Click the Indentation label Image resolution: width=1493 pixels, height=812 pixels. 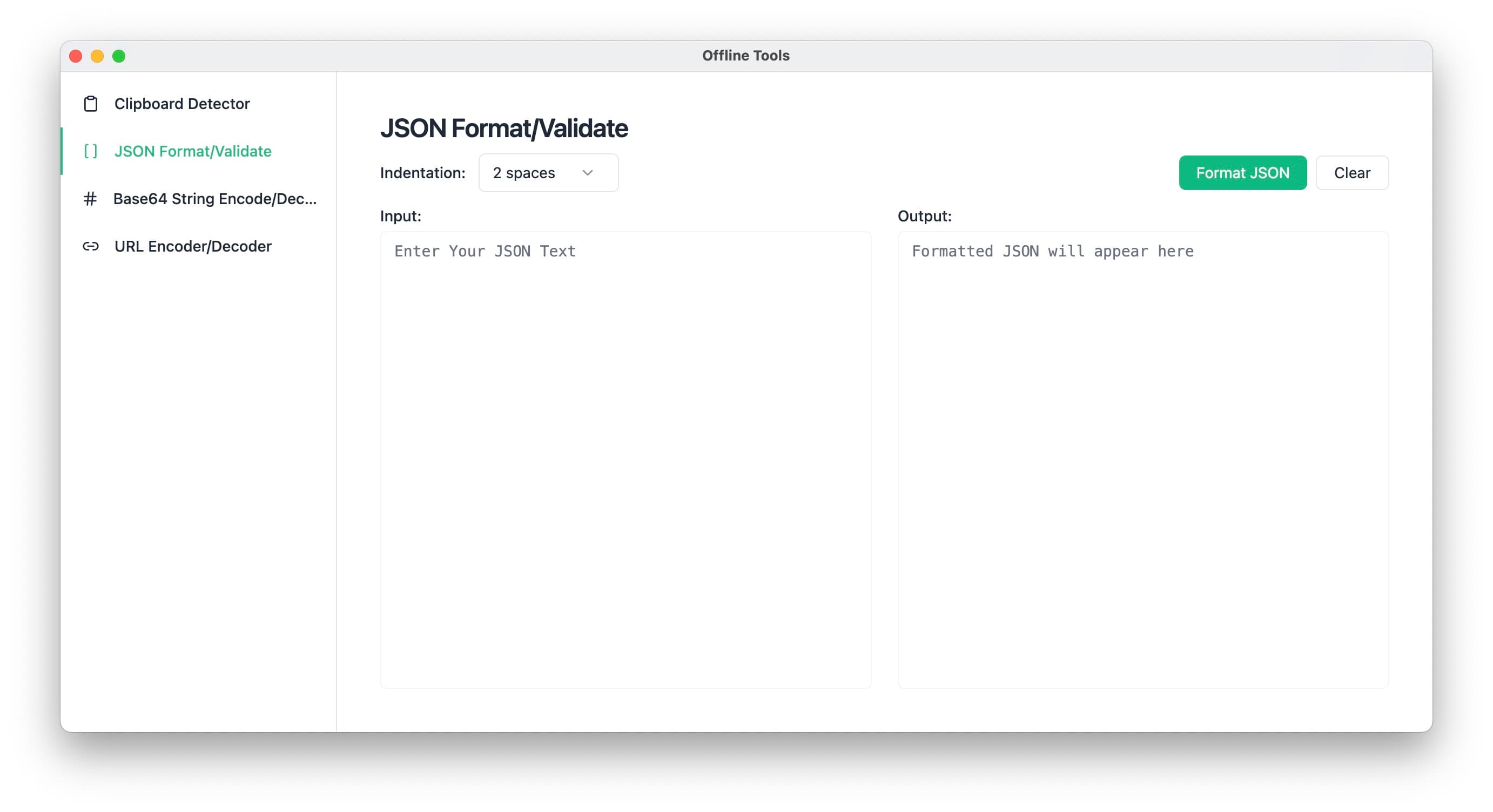click(422, 173)
